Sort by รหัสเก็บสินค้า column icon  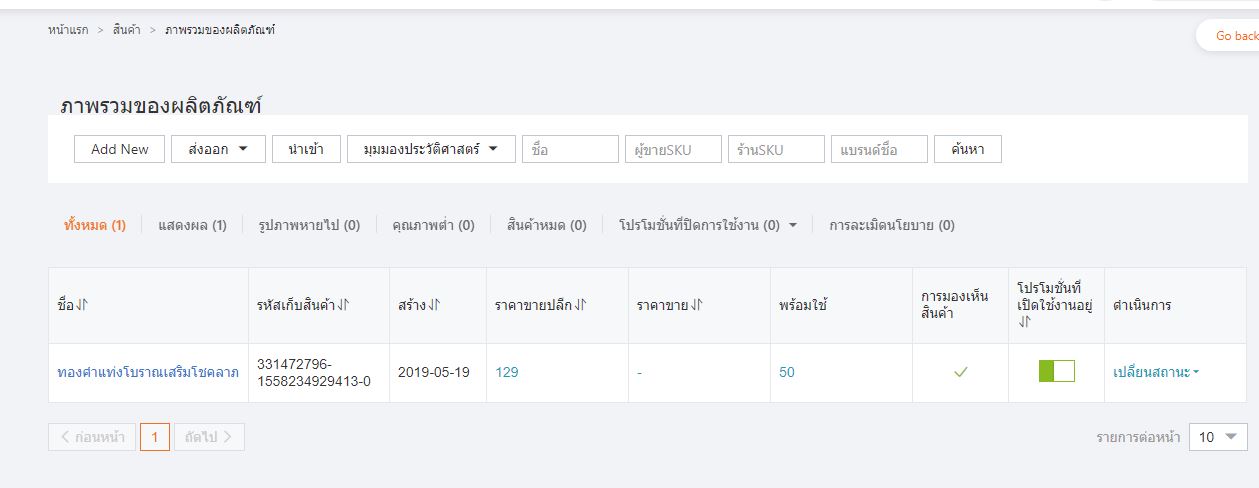(x=343, y=305)
